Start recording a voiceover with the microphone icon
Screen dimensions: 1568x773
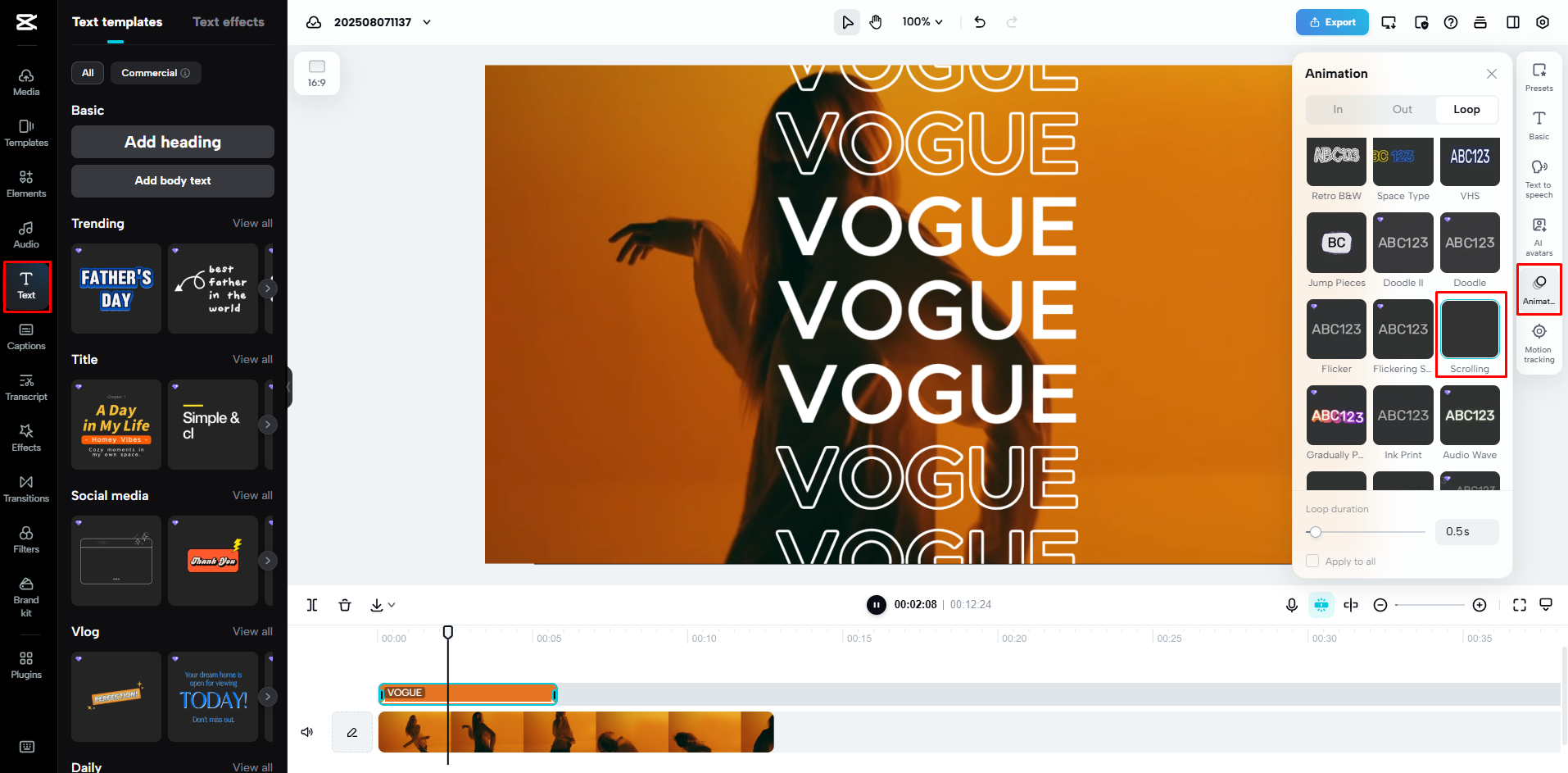click(1291, 604)
